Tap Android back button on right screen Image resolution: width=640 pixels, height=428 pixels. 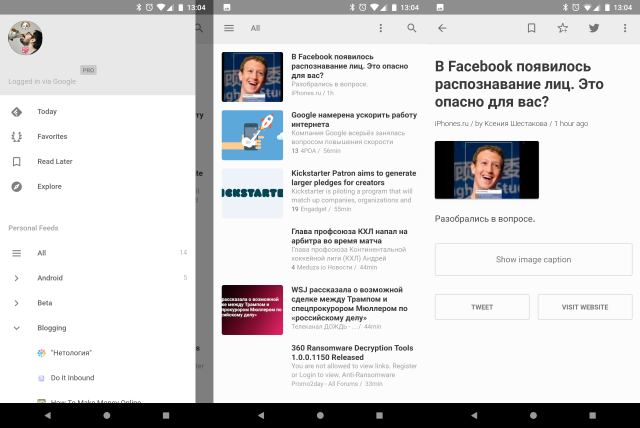[x=474, y=415]
